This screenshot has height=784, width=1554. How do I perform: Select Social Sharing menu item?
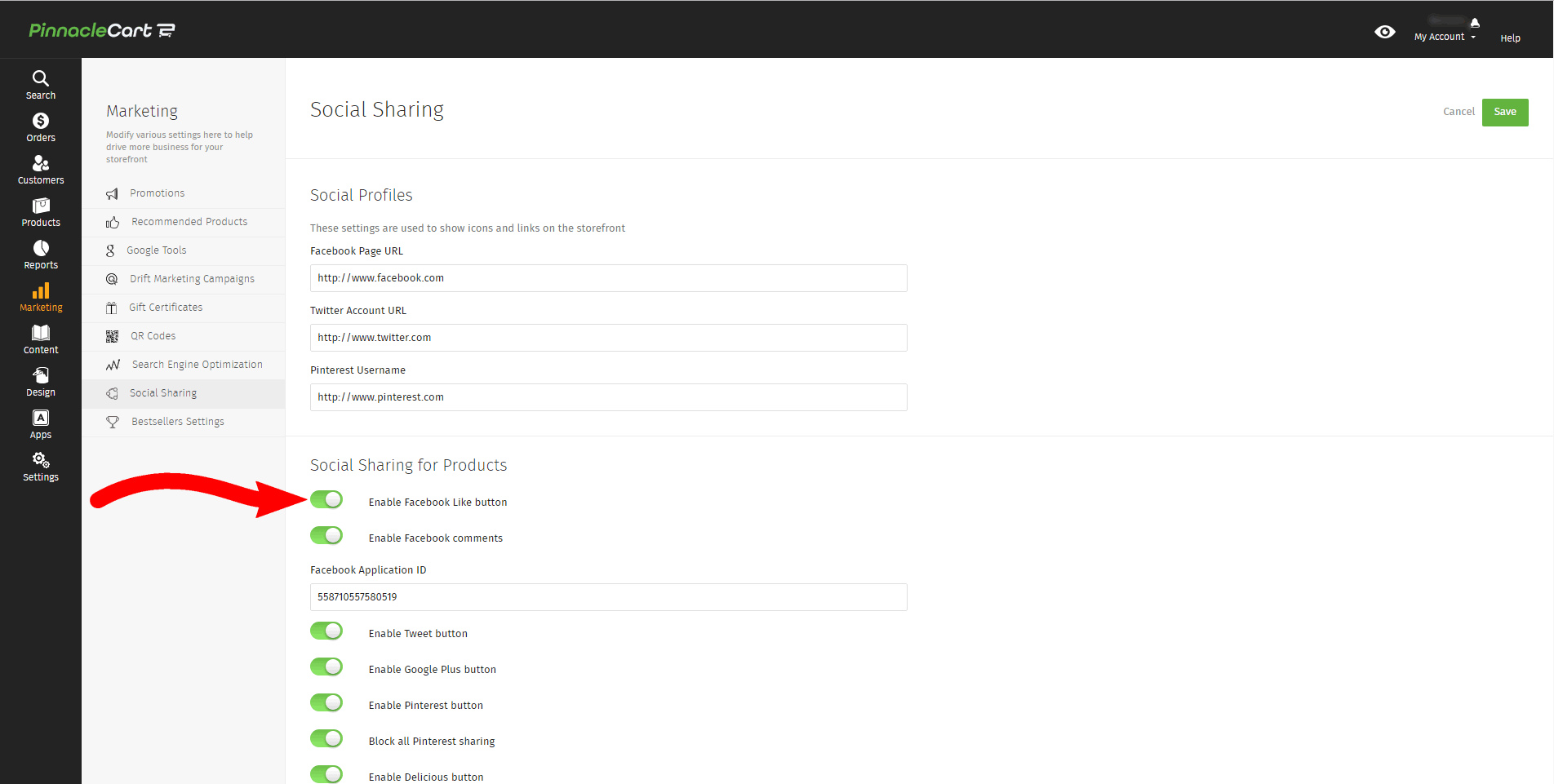point(184,393)
